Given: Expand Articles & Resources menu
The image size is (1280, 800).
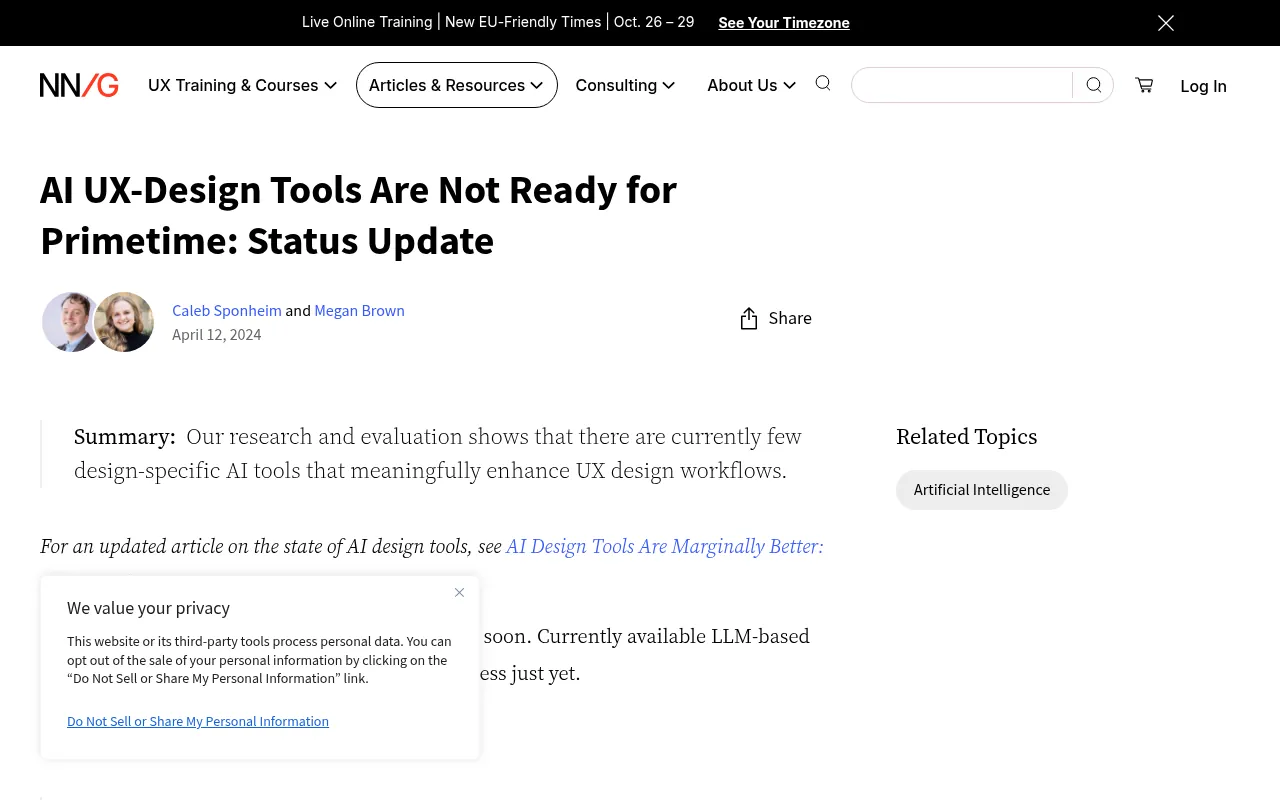Looking at the screenshot, I should 456,85.
